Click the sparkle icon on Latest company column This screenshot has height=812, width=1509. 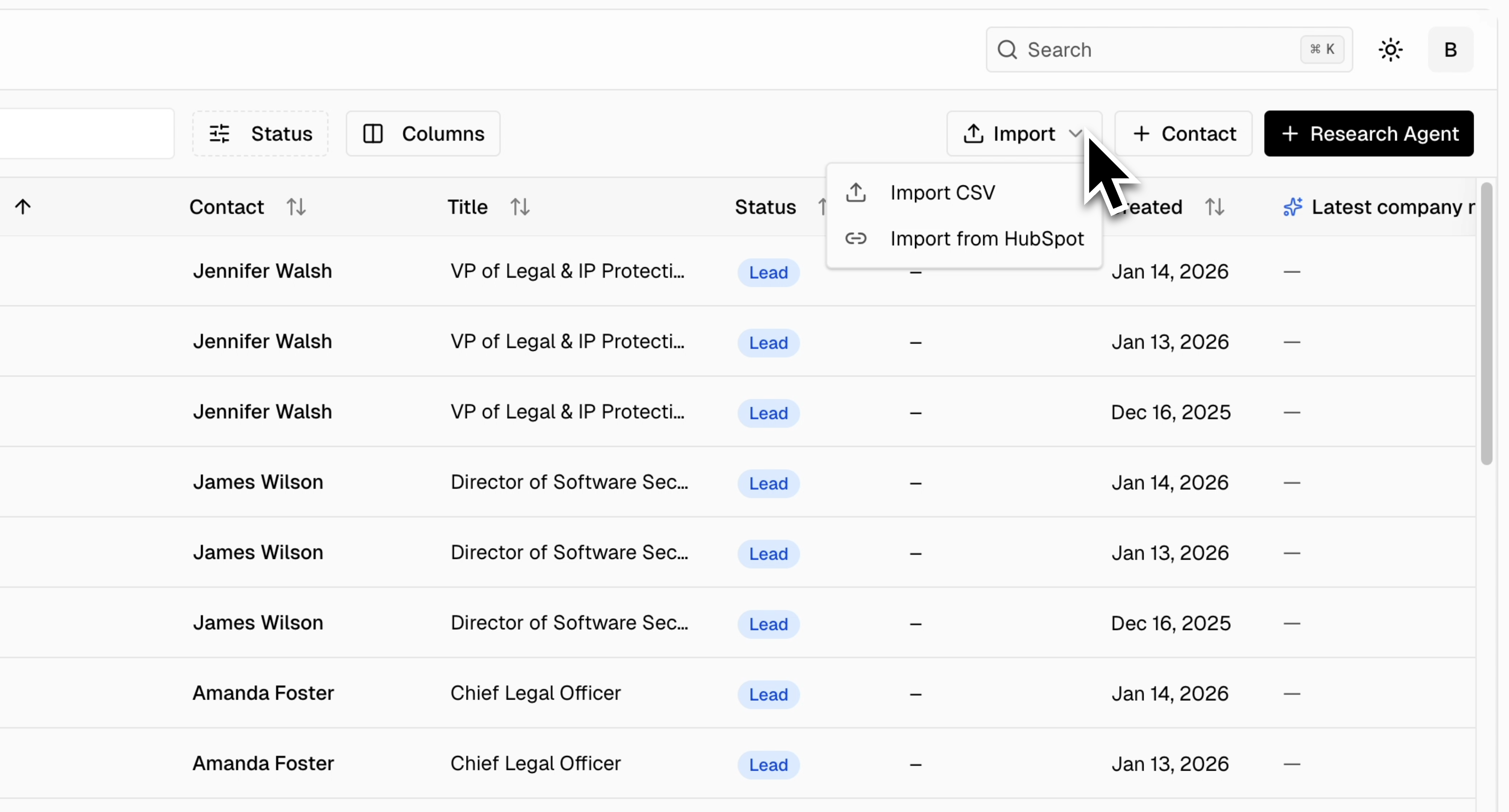pos(1293,207)
